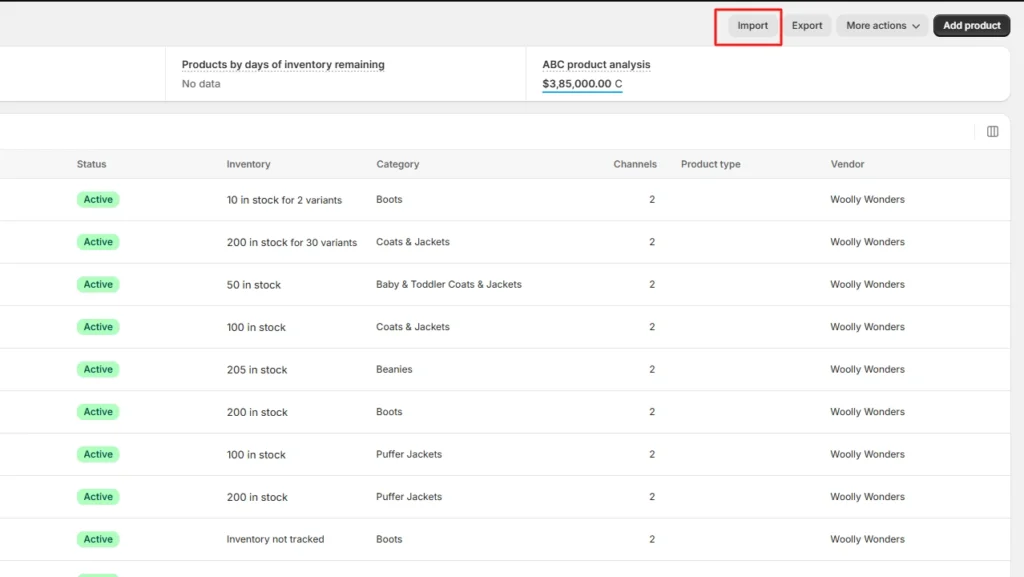Open the ABC product analysis heading link

(596, 65)
